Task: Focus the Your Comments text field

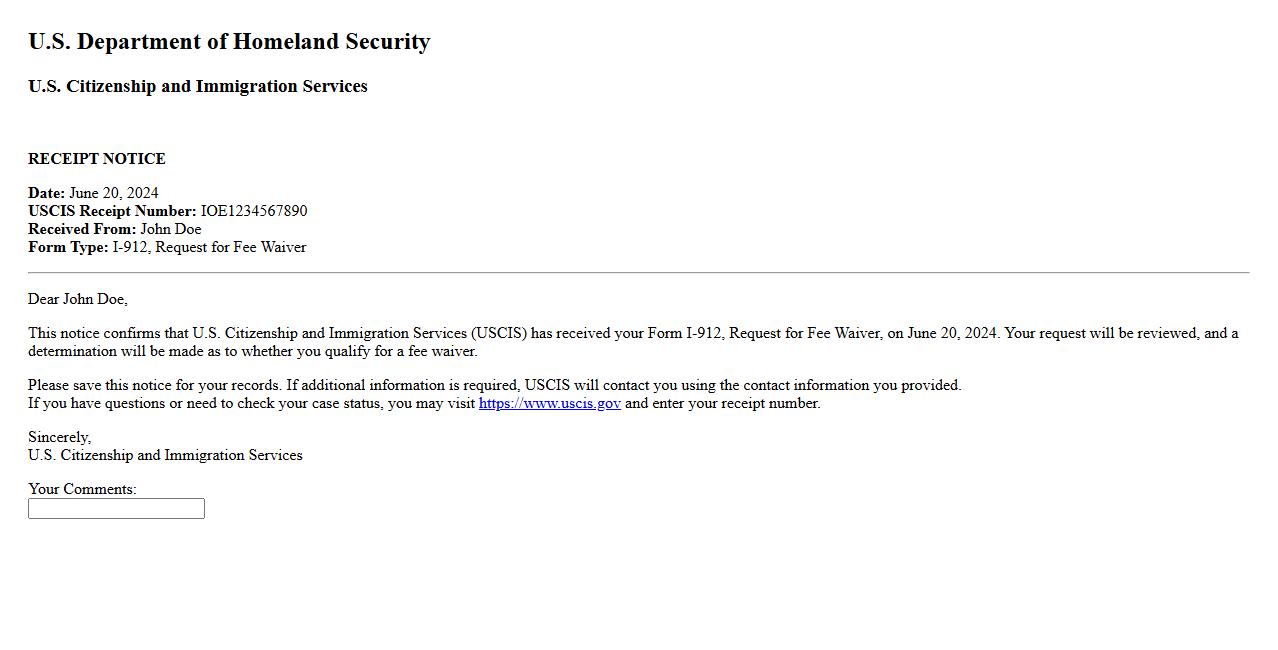Action: click(x=116, y=509)
